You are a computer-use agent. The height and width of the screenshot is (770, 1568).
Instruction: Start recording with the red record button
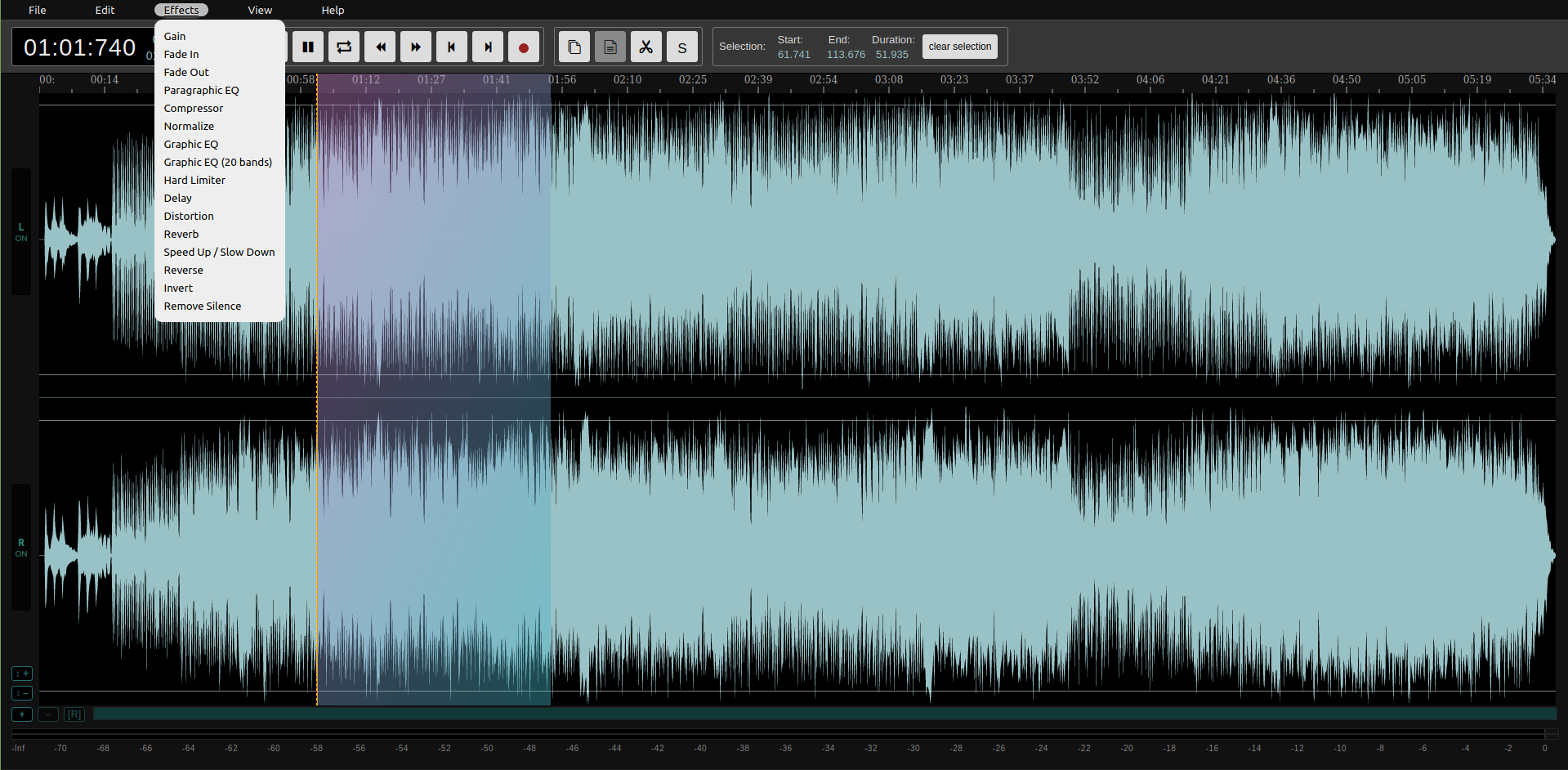pos(524,47)
